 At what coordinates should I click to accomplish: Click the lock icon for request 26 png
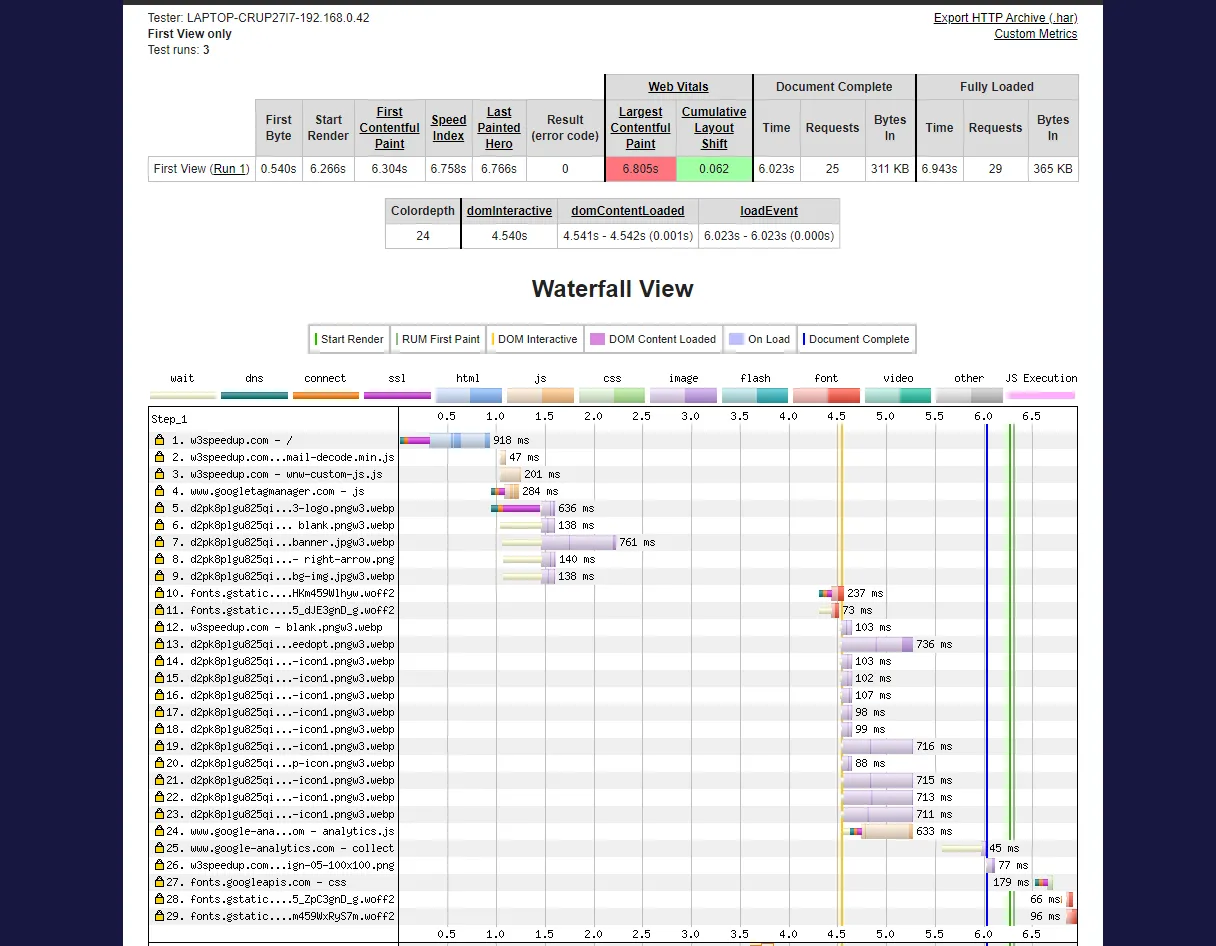tap(159, 865)
